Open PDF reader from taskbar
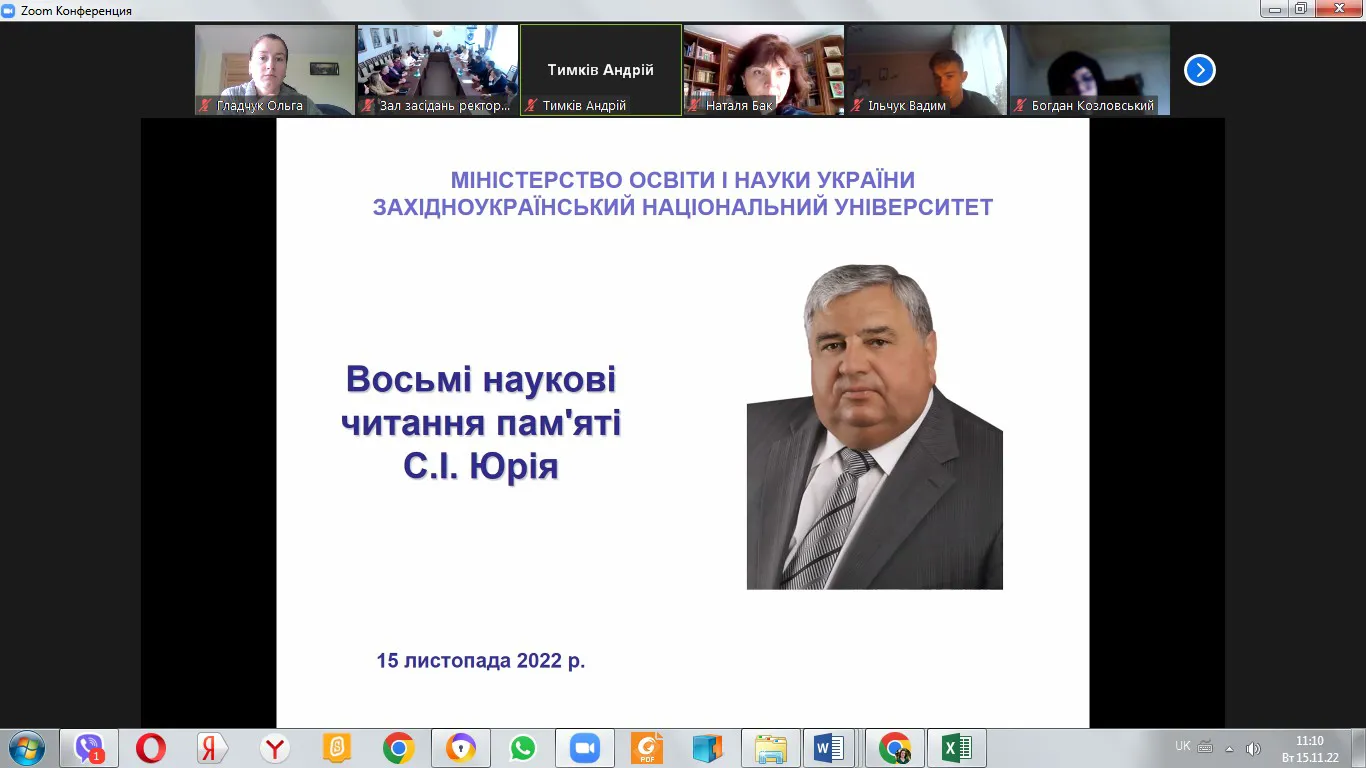Viewport: 1366px width, 768px height. (x=647, y=748)
